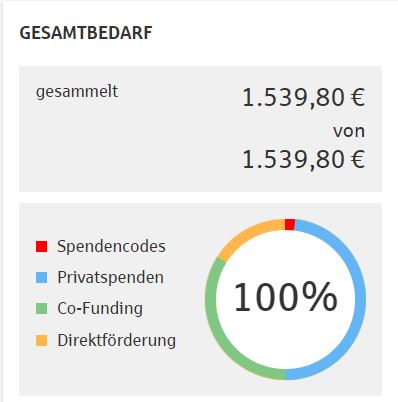Screen dimensions: 398x402
Task: Click the target amount below 'von'
Action: tap(303, 159)
